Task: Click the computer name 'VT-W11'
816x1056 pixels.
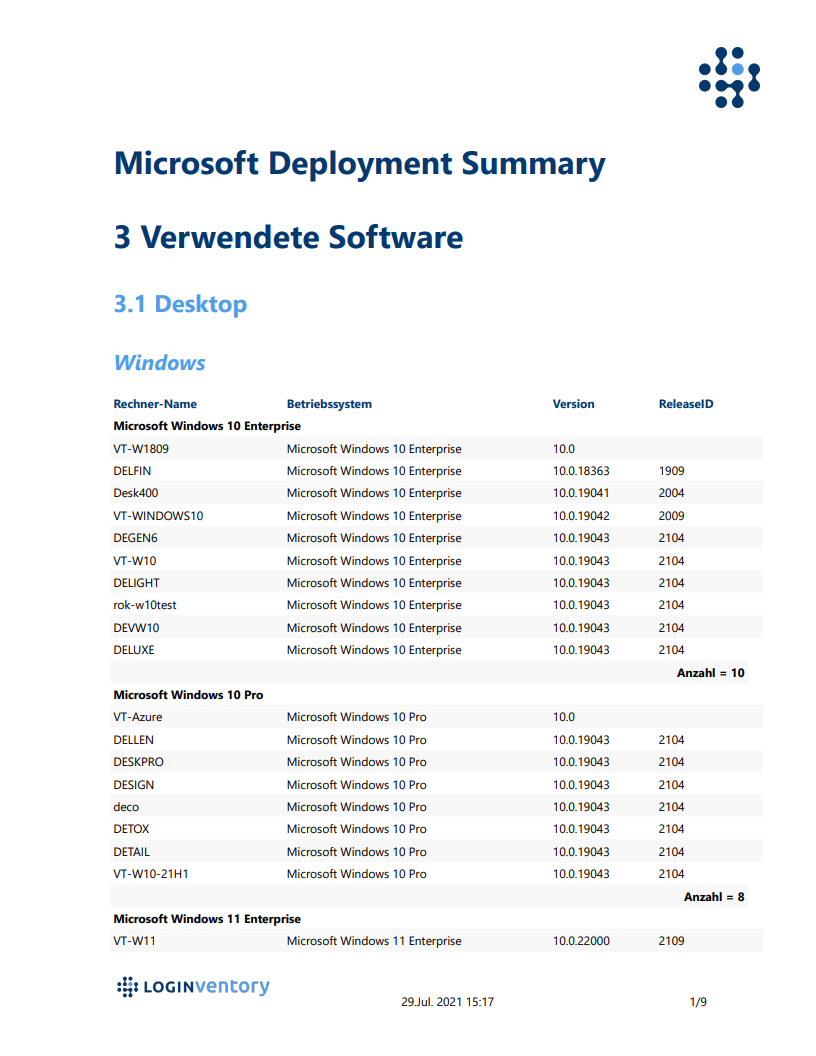Action: pyautogui.click(x=134, y=942)
